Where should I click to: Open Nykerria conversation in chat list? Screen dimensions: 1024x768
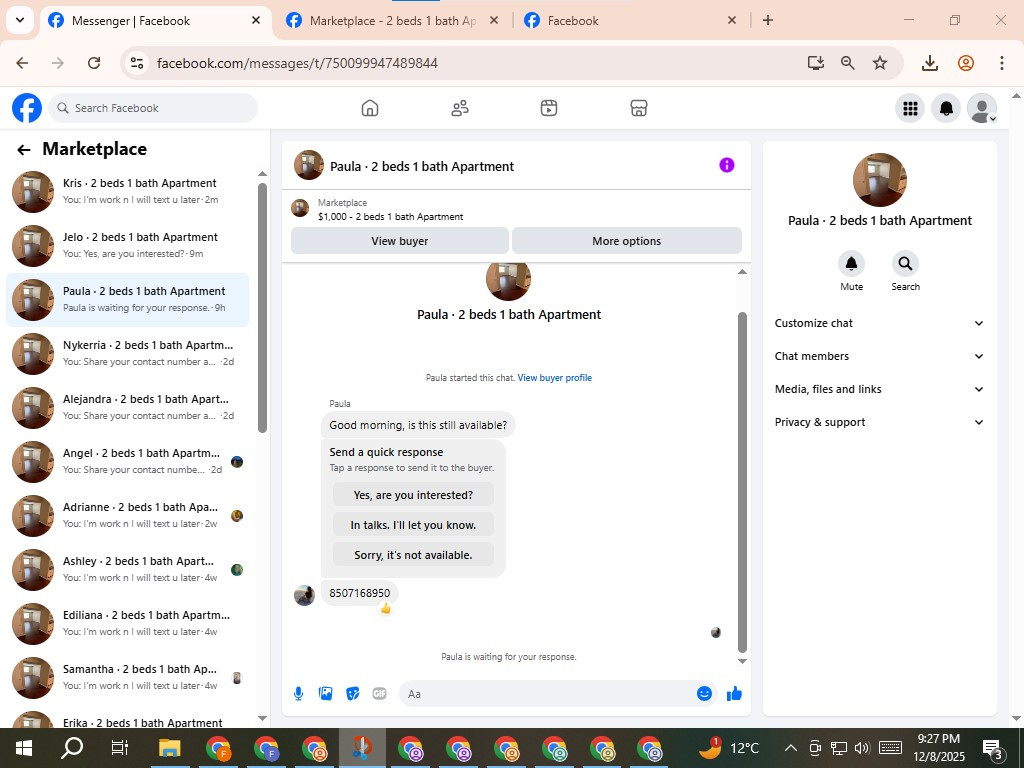(127, 353)
